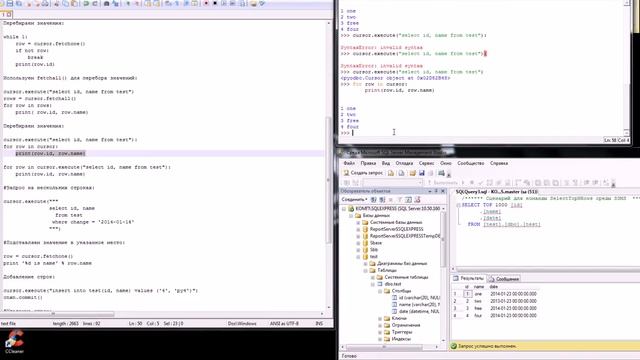The height and width of the screenshot is (360, 640).
Task: Expand the Системные таблицы folder
Action: coord(373,277)
